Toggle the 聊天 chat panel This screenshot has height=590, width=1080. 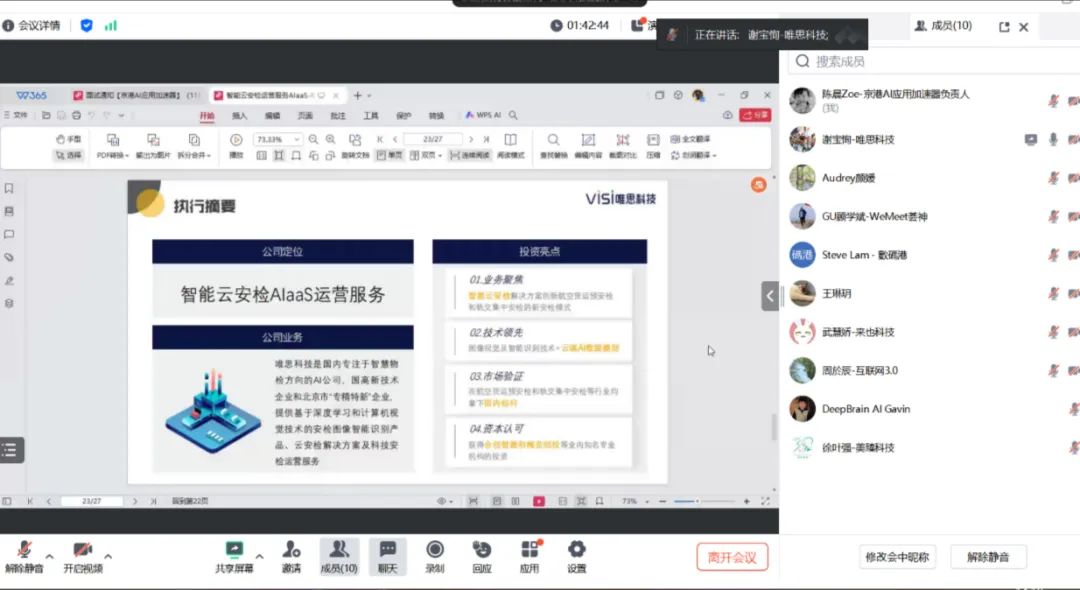pyautogui.click(x=388, y=556)
